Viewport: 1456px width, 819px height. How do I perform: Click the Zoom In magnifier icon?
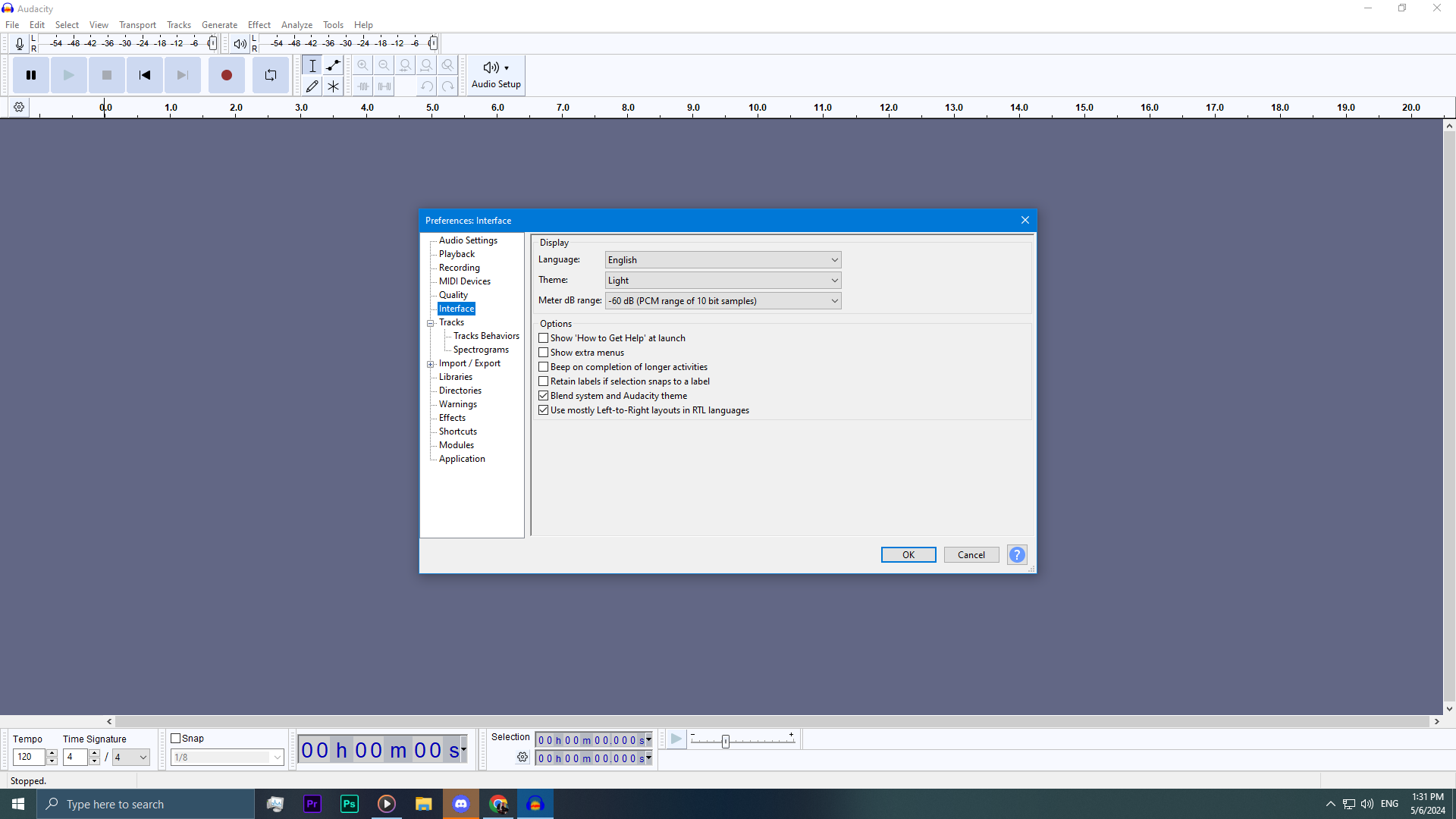(363, 65)
